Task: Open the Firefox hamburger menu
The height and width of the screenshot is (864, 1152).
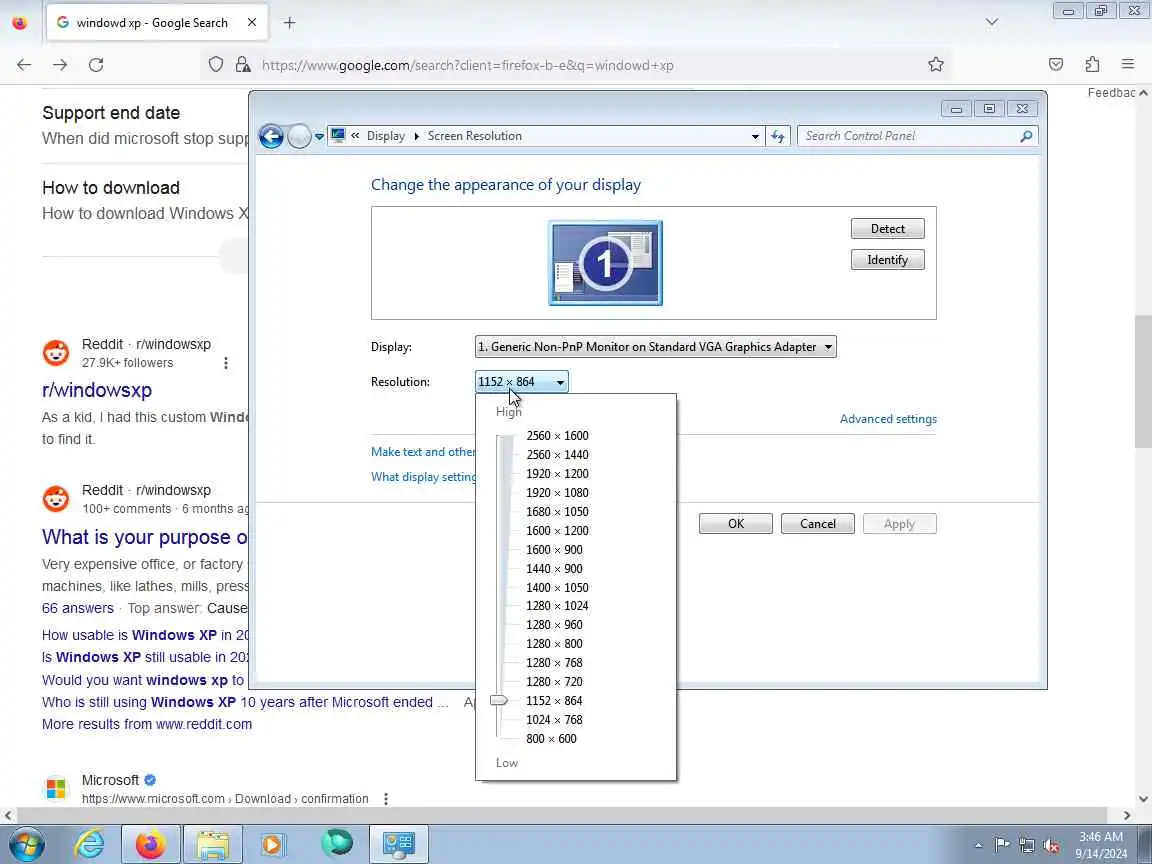Action: [x=1128, y=65]
